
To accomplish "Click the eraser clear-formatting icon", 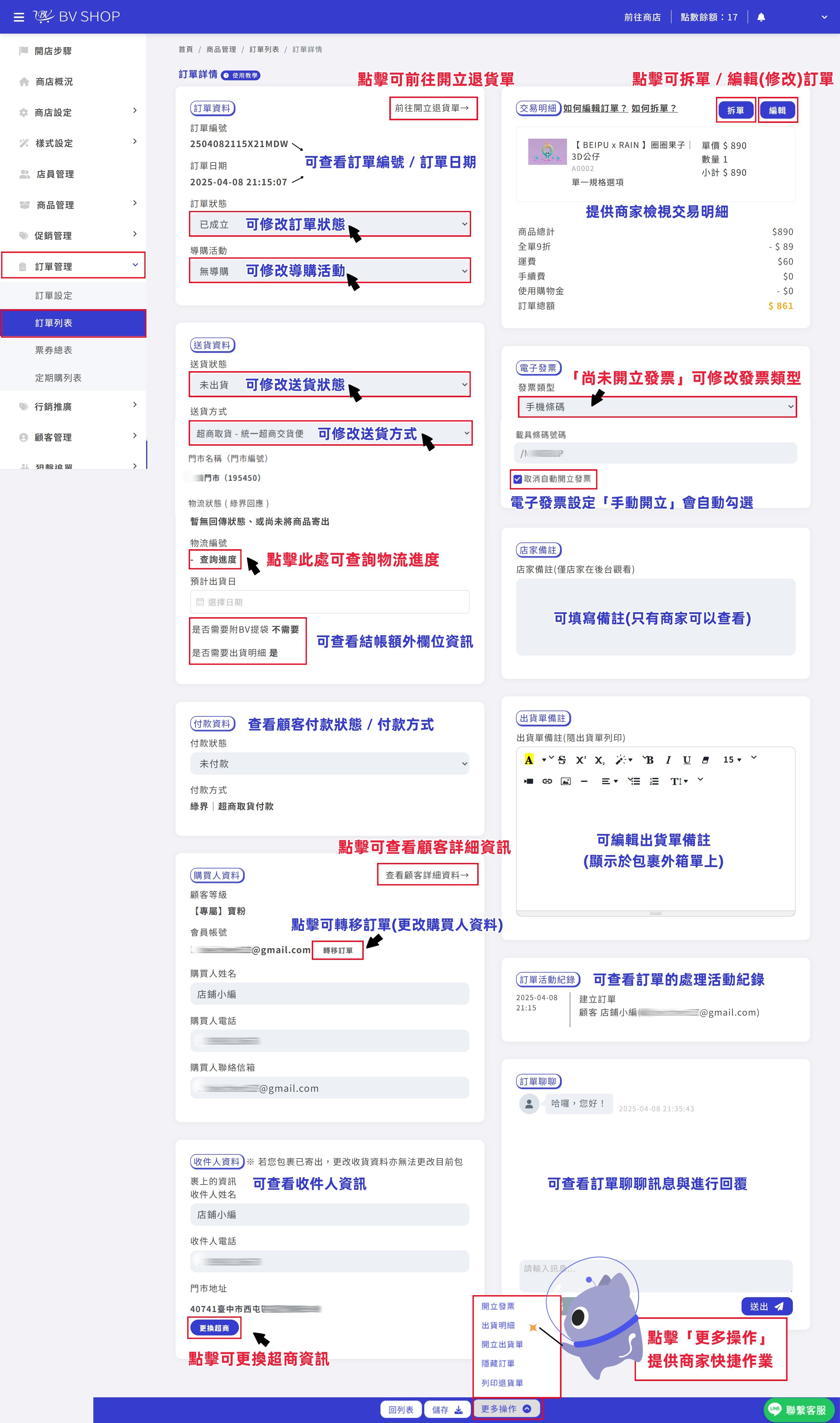I will 705,760.
